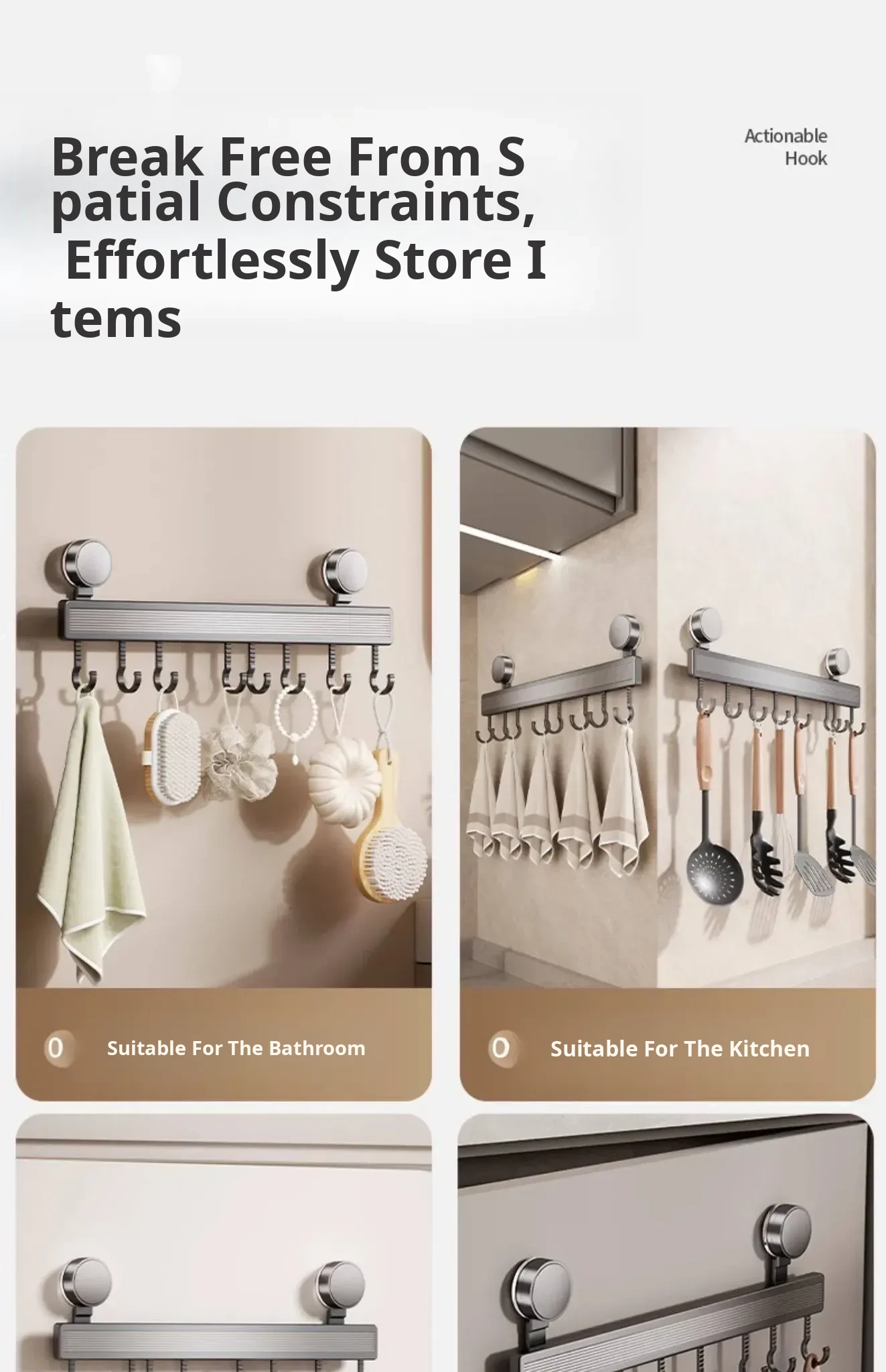The width and height of the screenshot is (886, 1372).
Task: Click the Suitable For The Bathroom label
Action: [236, 1048]
